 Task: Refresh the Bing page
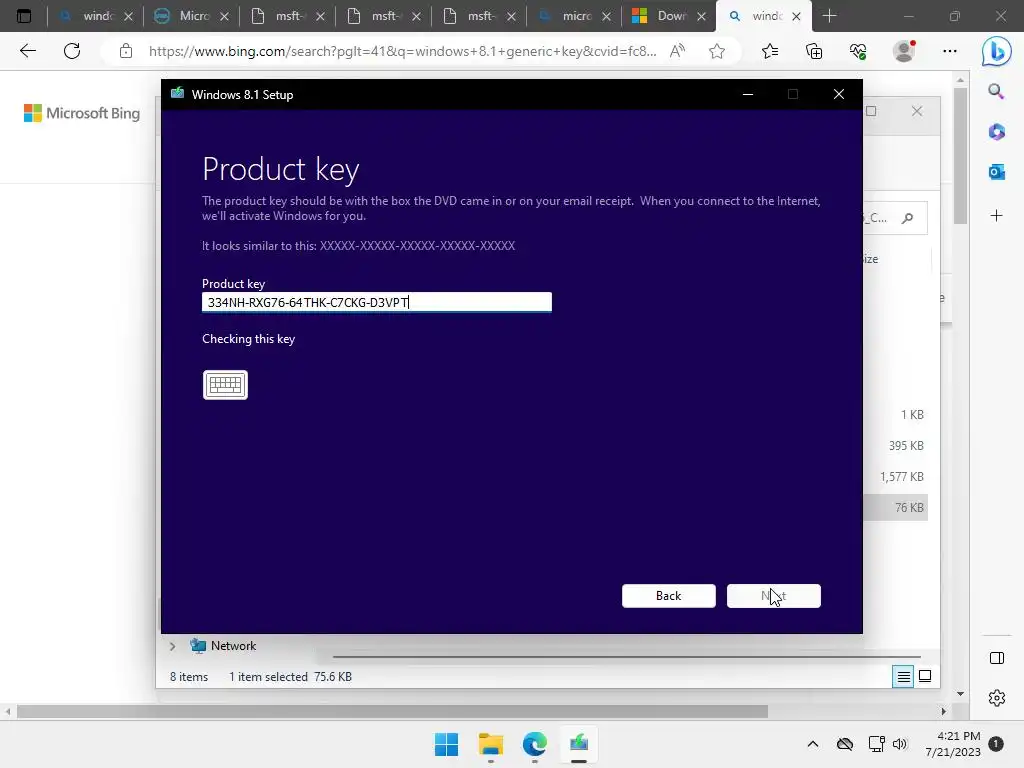click(72, 51)
